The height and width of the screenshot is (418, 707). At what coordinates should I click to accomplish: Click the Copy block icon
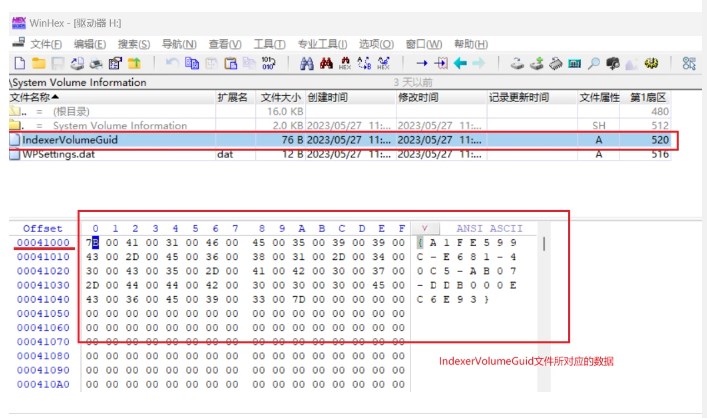pyautogui.click(x=192, y=63)
